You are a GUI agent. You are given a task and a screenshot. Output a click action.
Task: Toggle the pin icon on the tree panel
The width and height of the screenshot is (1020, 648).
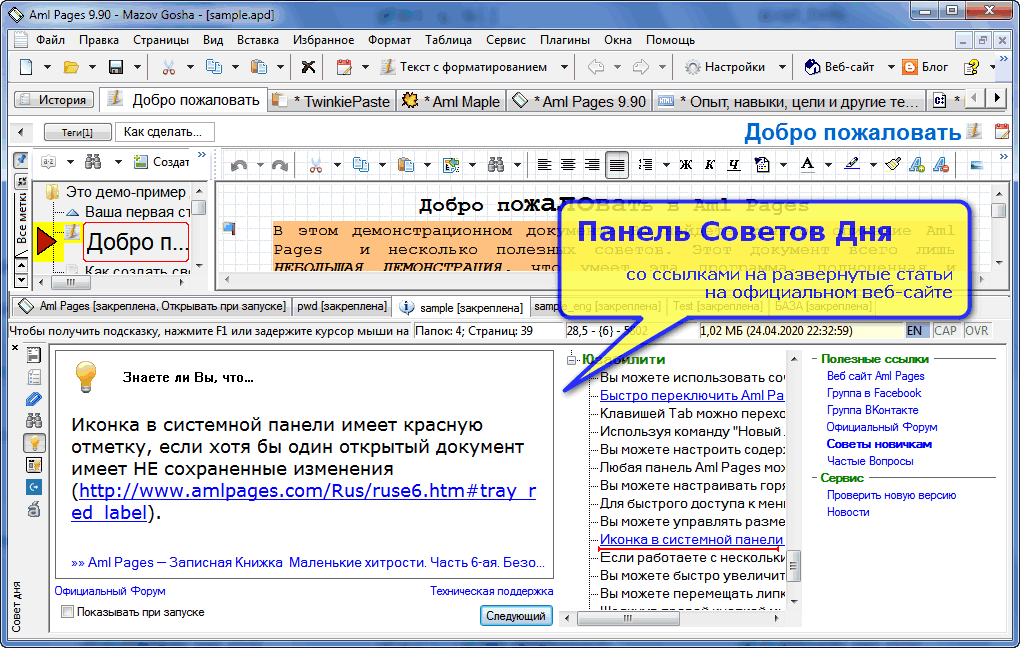coord(21,159)
